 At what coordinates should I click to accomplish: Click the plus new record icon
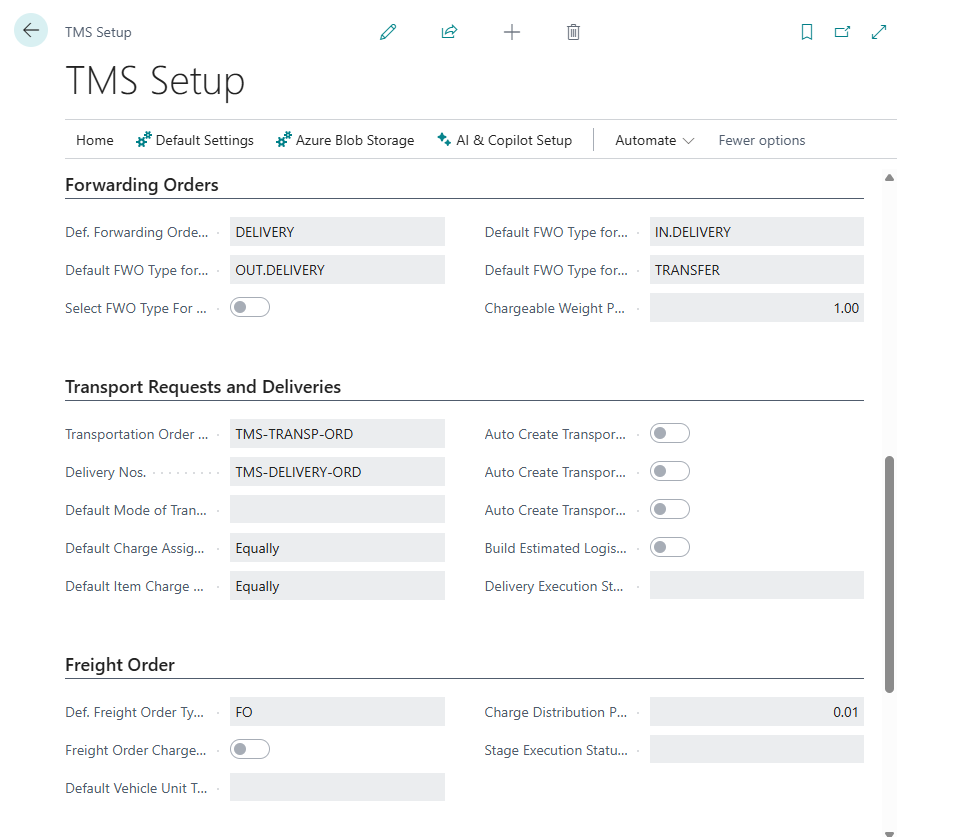[x=511, y=32]
